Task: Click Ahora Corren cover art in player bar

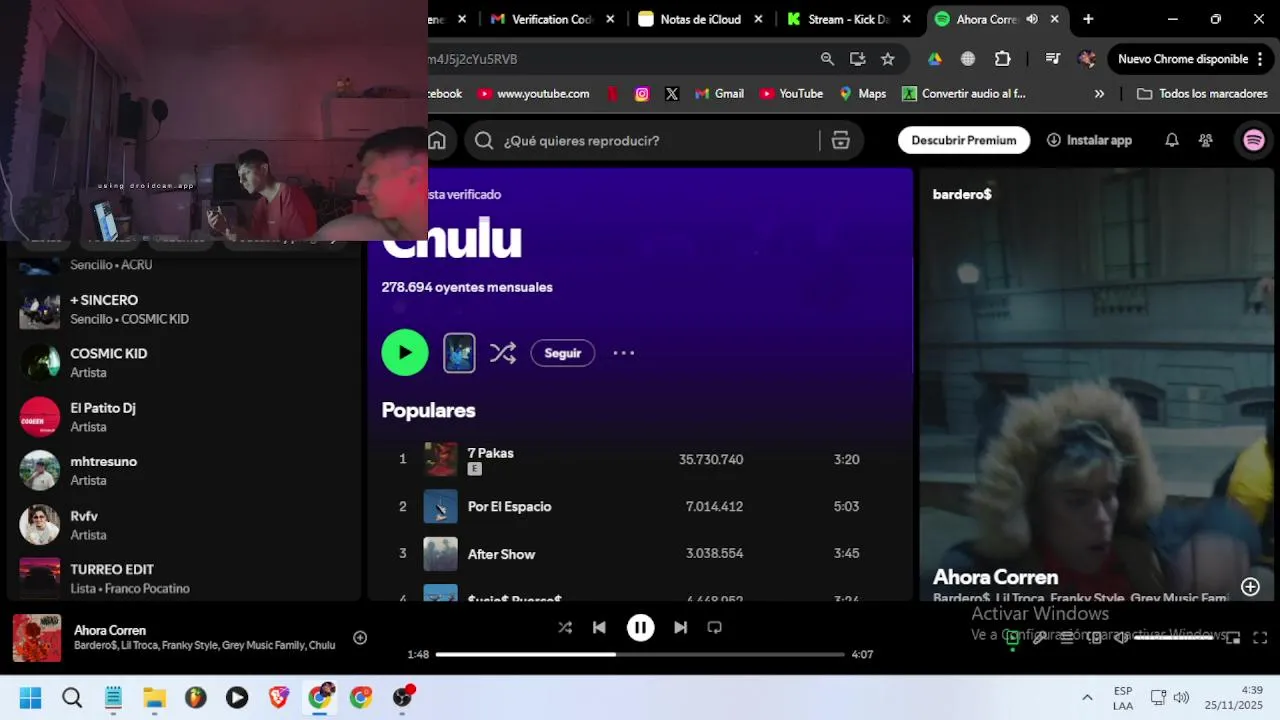Action: pos(37,638)
